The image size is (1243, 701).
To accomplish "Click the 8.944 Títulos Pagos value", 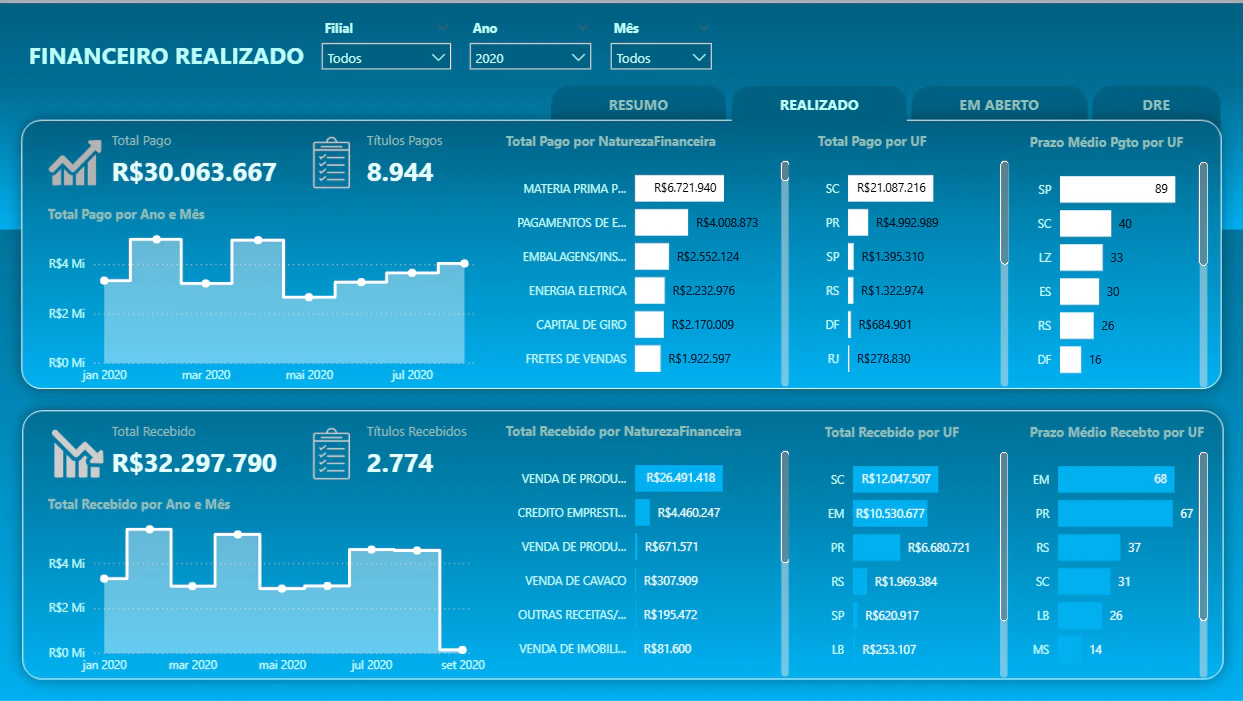I will [x=400, y=172].
